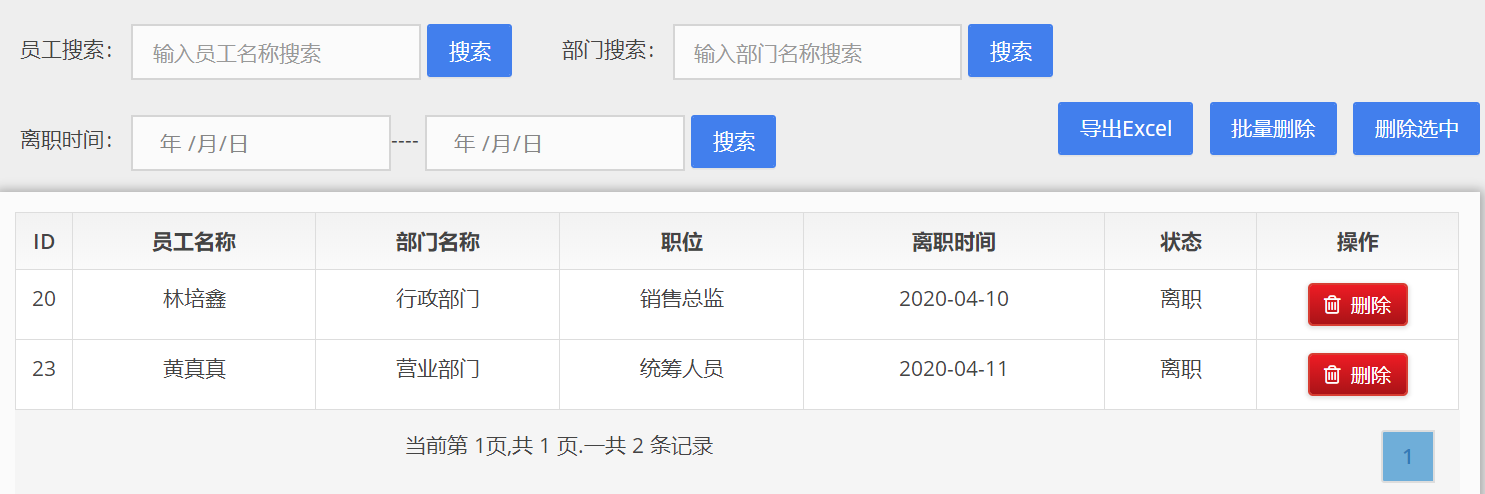Click the employee name search input field

pyautogui.click(x=276, y=52)
